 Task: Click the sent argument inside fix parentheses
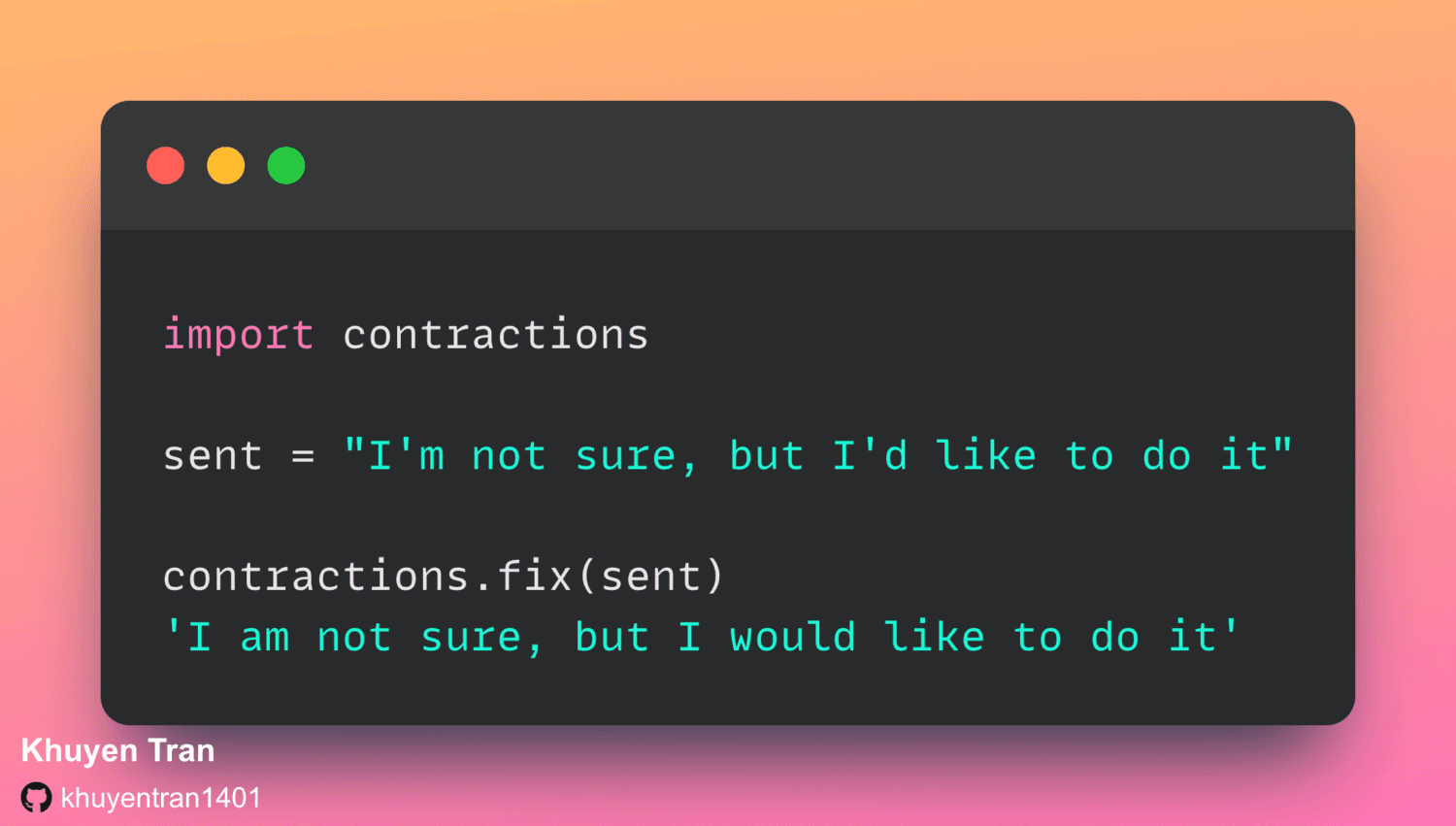pos(650,577)
